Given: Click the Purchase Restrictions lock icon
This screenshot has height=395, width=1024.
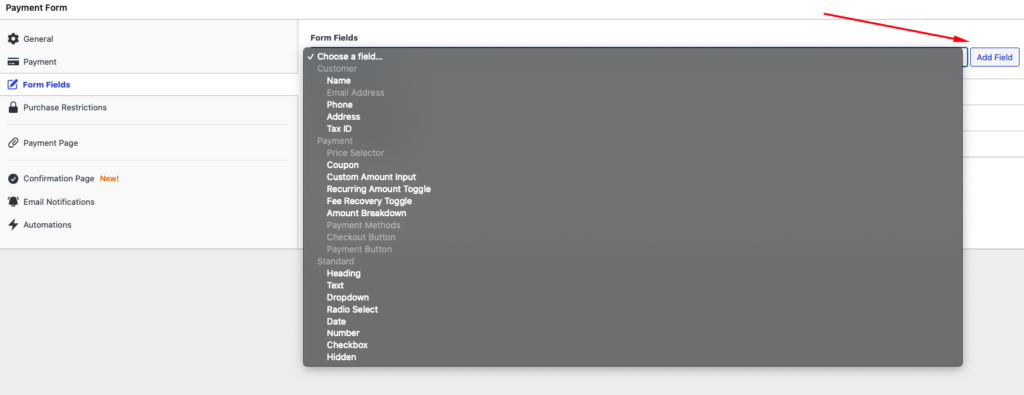Looking at the screenshot, I should (x=13, y=107).
